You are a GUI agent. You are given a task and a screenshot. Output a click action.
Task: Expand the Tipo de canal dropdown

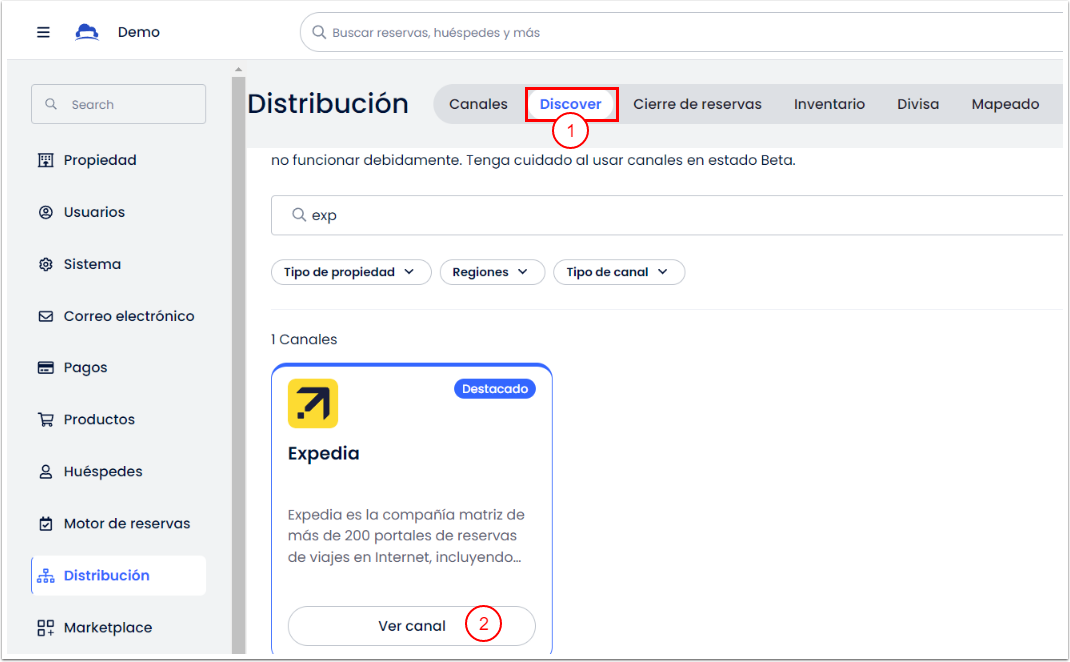tap(618, 272)
